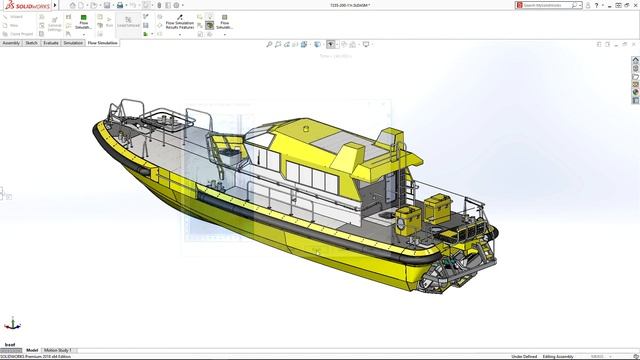Select the Model tab at bottom

click(32, 350)
